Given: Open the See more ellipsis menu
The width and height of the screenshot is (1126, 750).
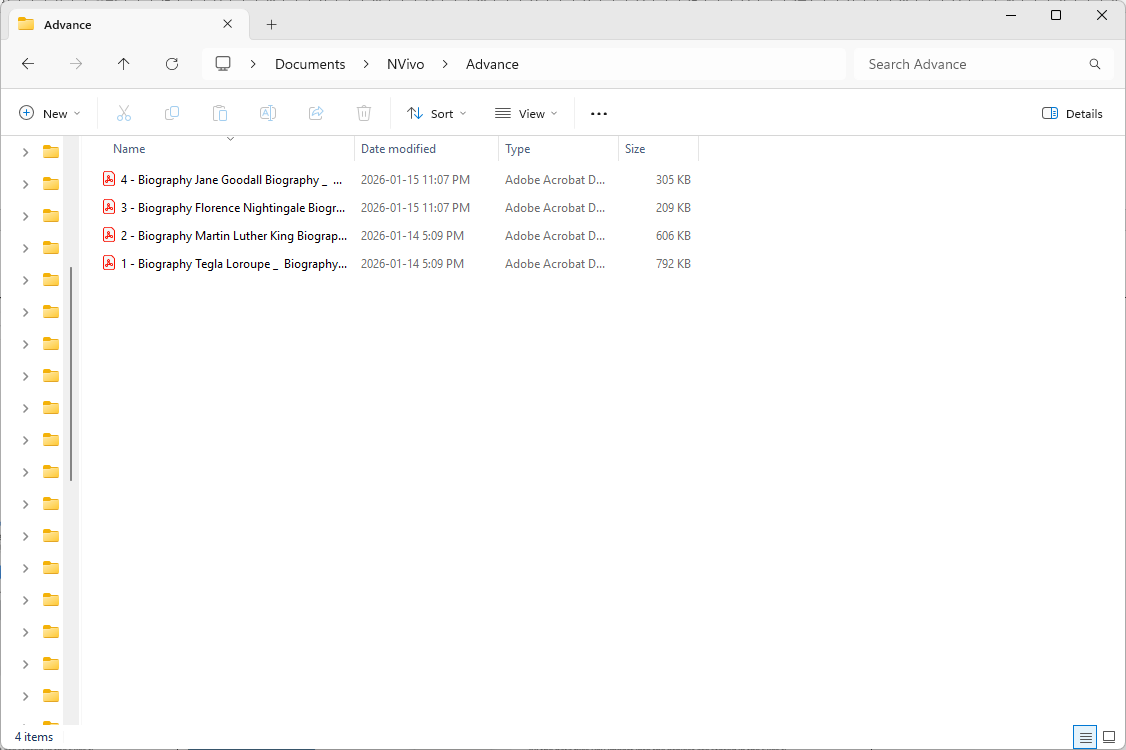Looking at the screenshot, I should pos(599,114).
